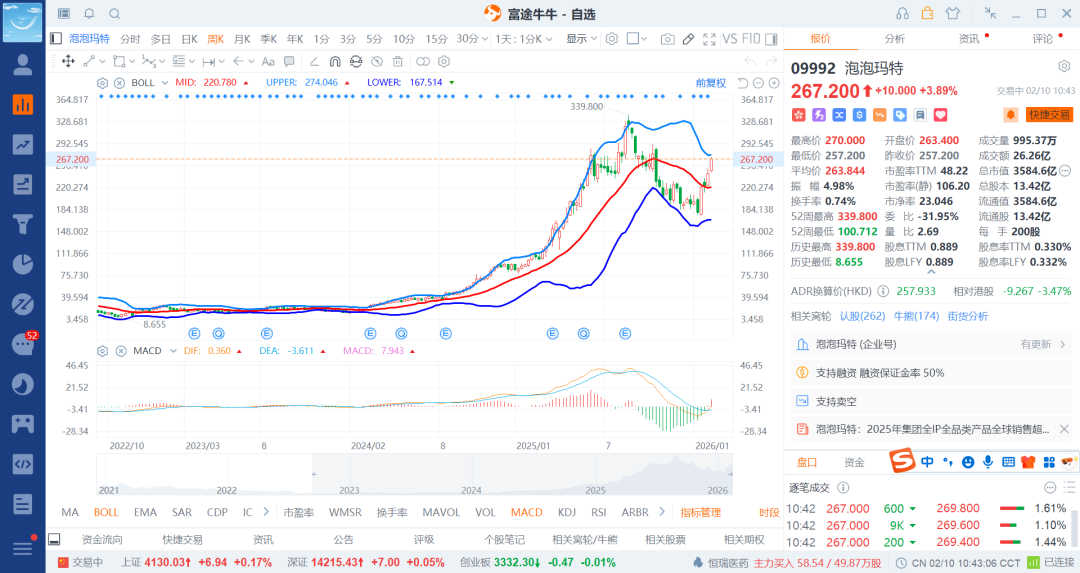The image size is (1080, 573).
Task: Select the comment bubble annotation tool
Action: pyautogui.click(x=289, y=61)
